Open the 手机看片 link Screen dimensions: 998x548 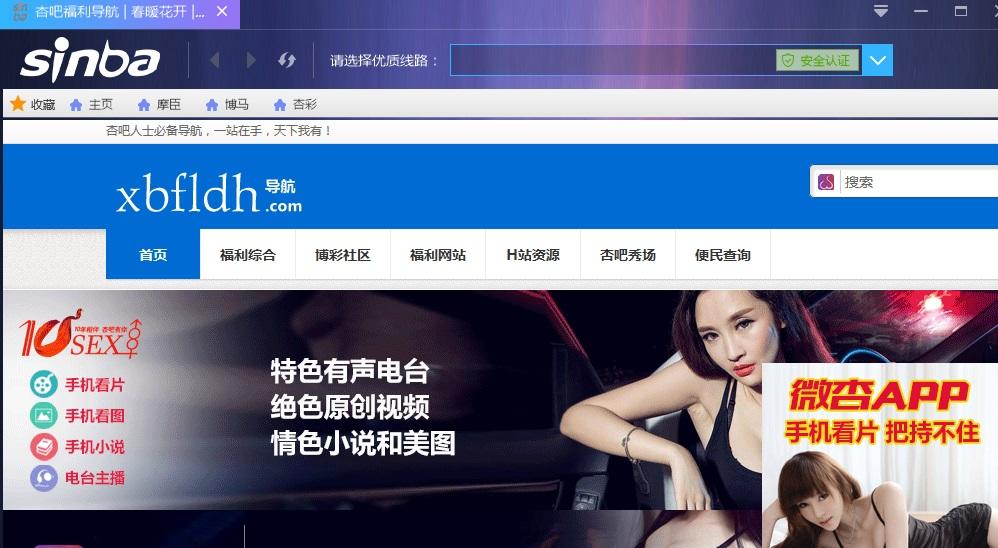(x=95, y=384)
